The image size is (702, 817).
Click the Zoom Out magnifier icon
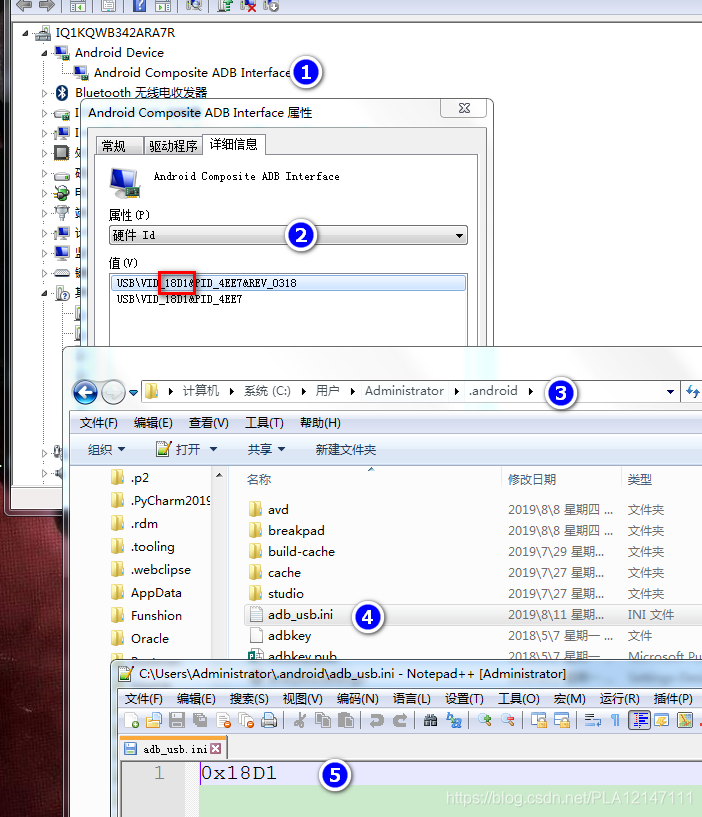pos(508,721)
